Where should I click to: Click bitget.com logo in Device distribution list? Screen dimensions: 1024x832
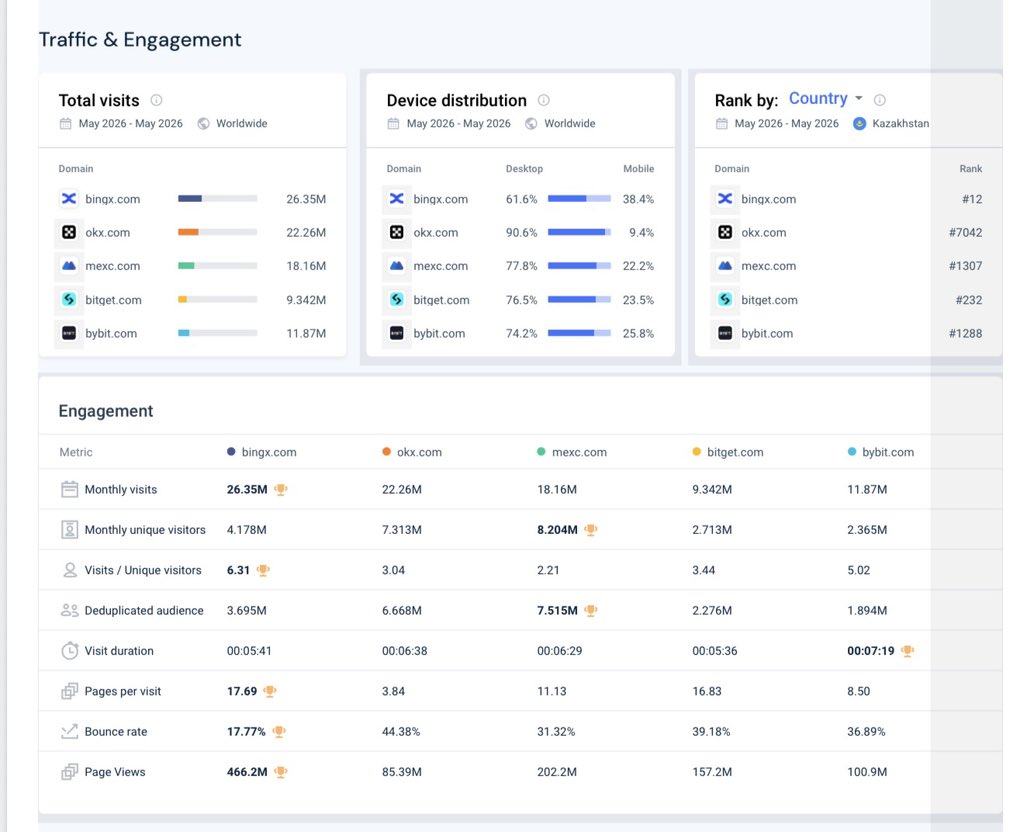[396, 299]
